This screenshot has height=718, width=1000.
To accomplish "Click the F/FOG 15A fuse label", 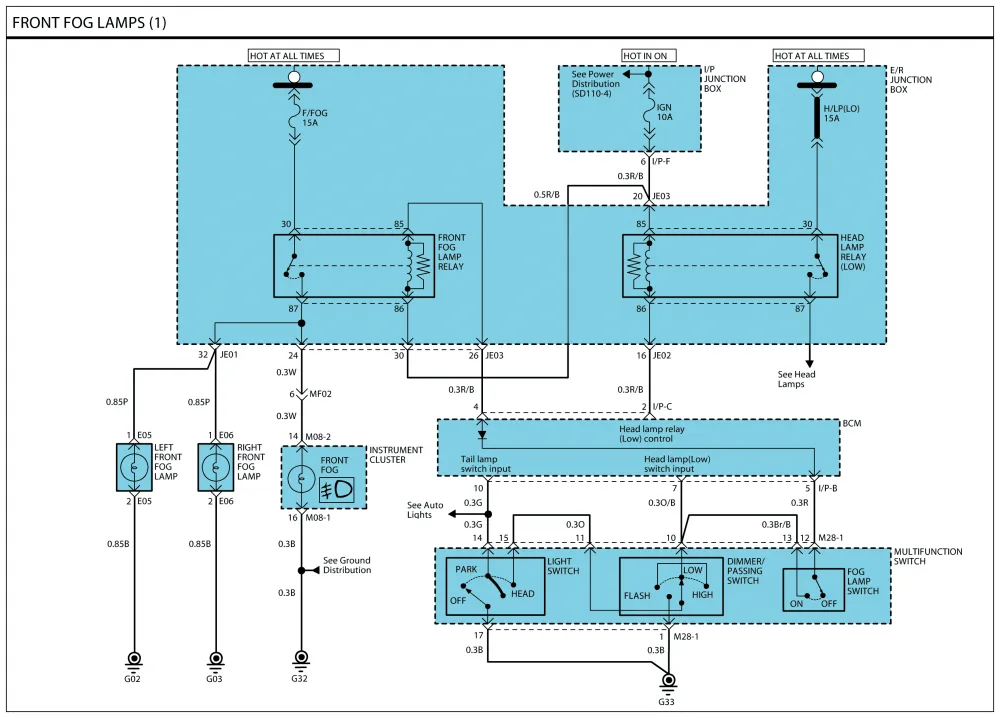I will pos(314,118).
